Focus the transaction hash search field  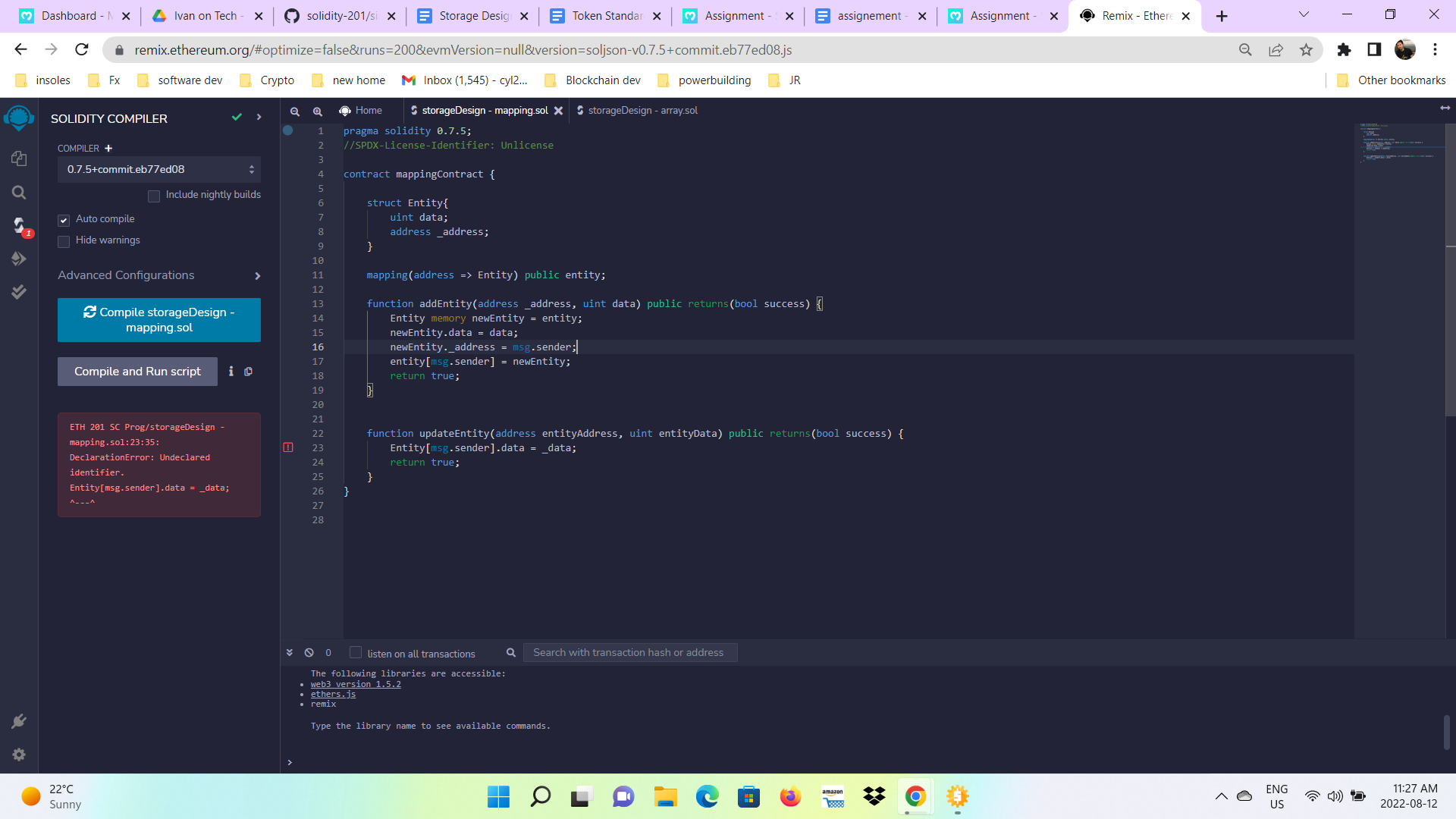point(630,652)
